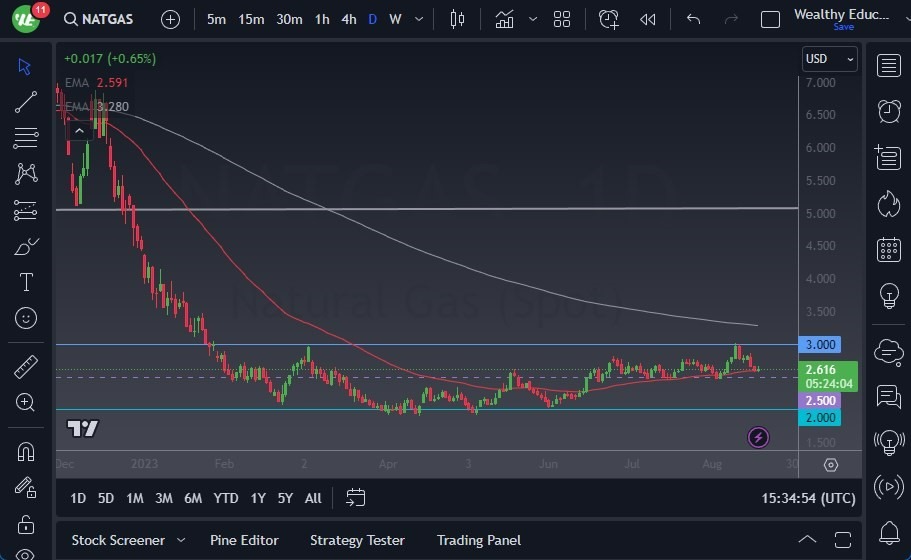Viewport: 911px width, 560px height.
Task: Select the ruler measure tool
Action: (x=26, y=367)
